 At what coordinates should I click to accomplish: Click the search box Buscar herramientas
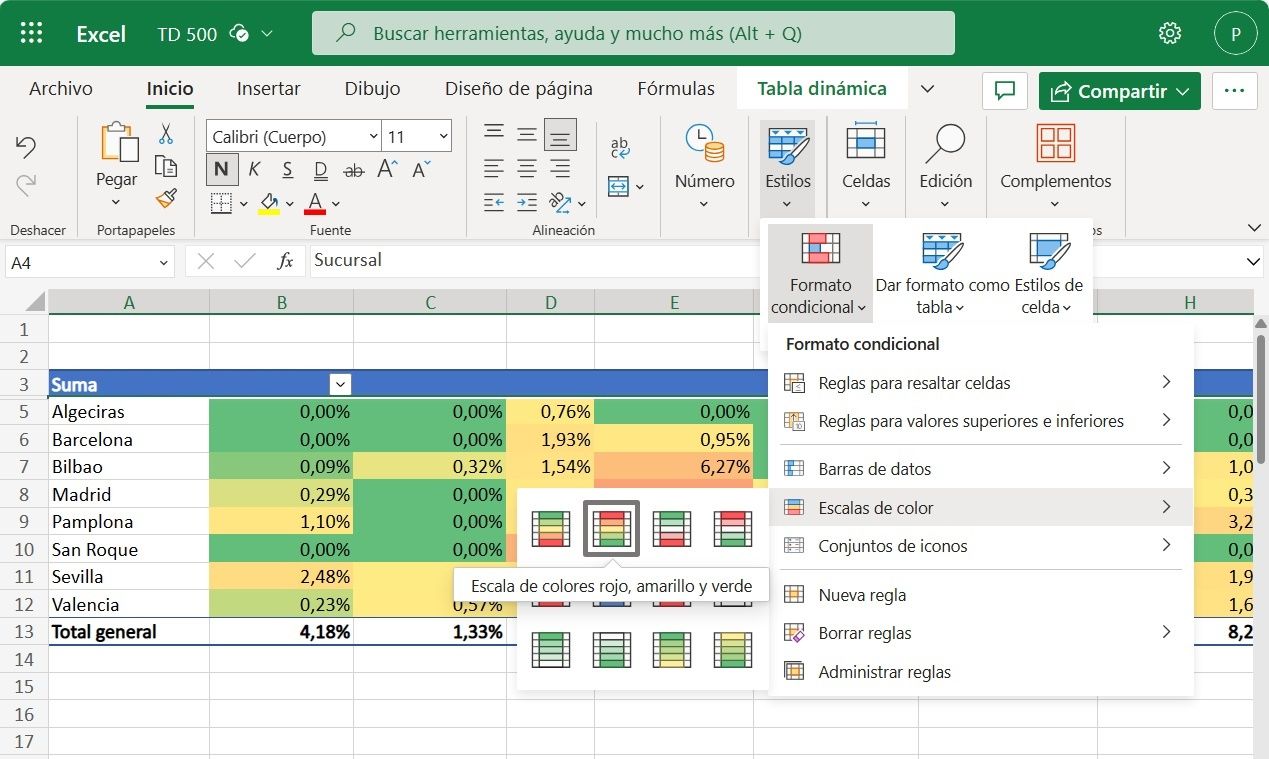(633, 33)
